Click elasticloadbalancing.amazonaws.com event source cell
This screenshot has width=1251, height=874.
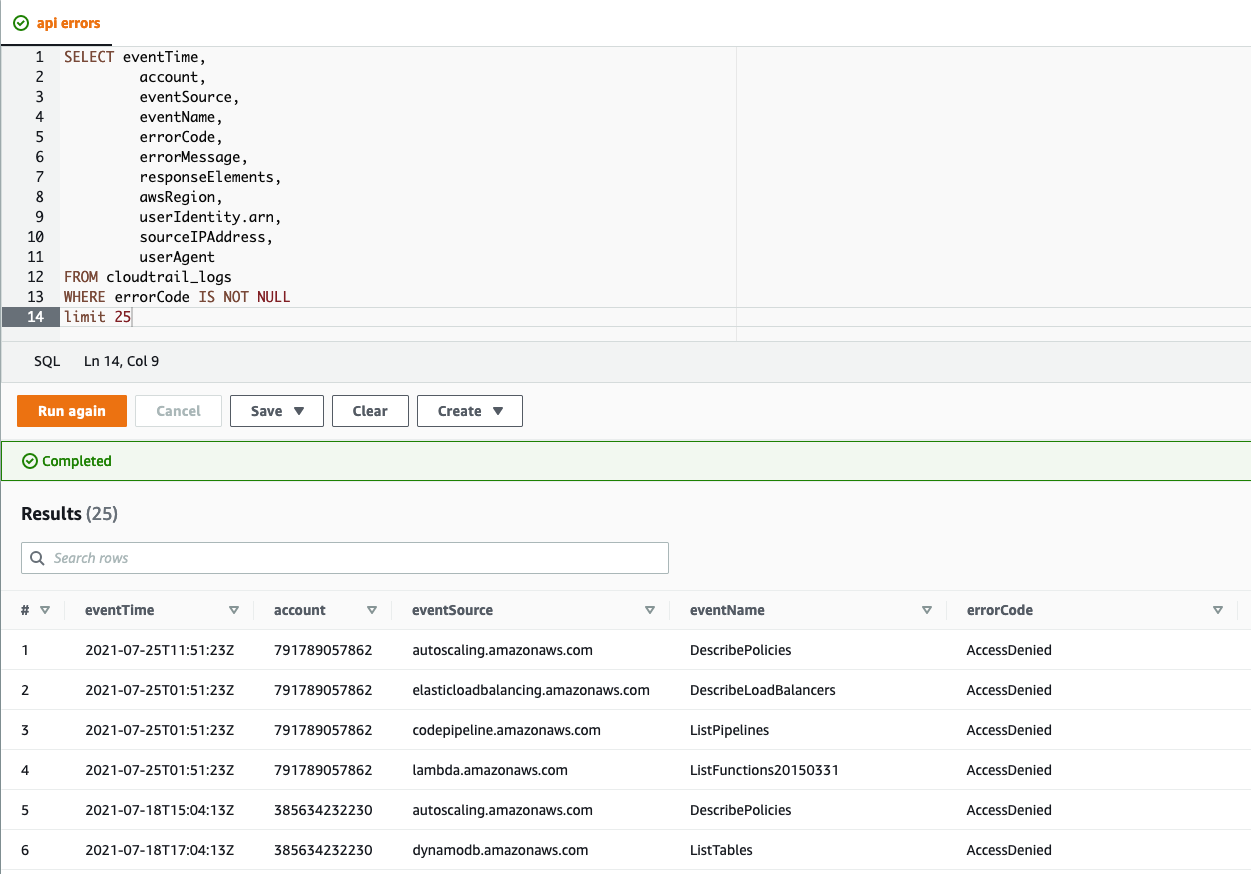[531, 690]
